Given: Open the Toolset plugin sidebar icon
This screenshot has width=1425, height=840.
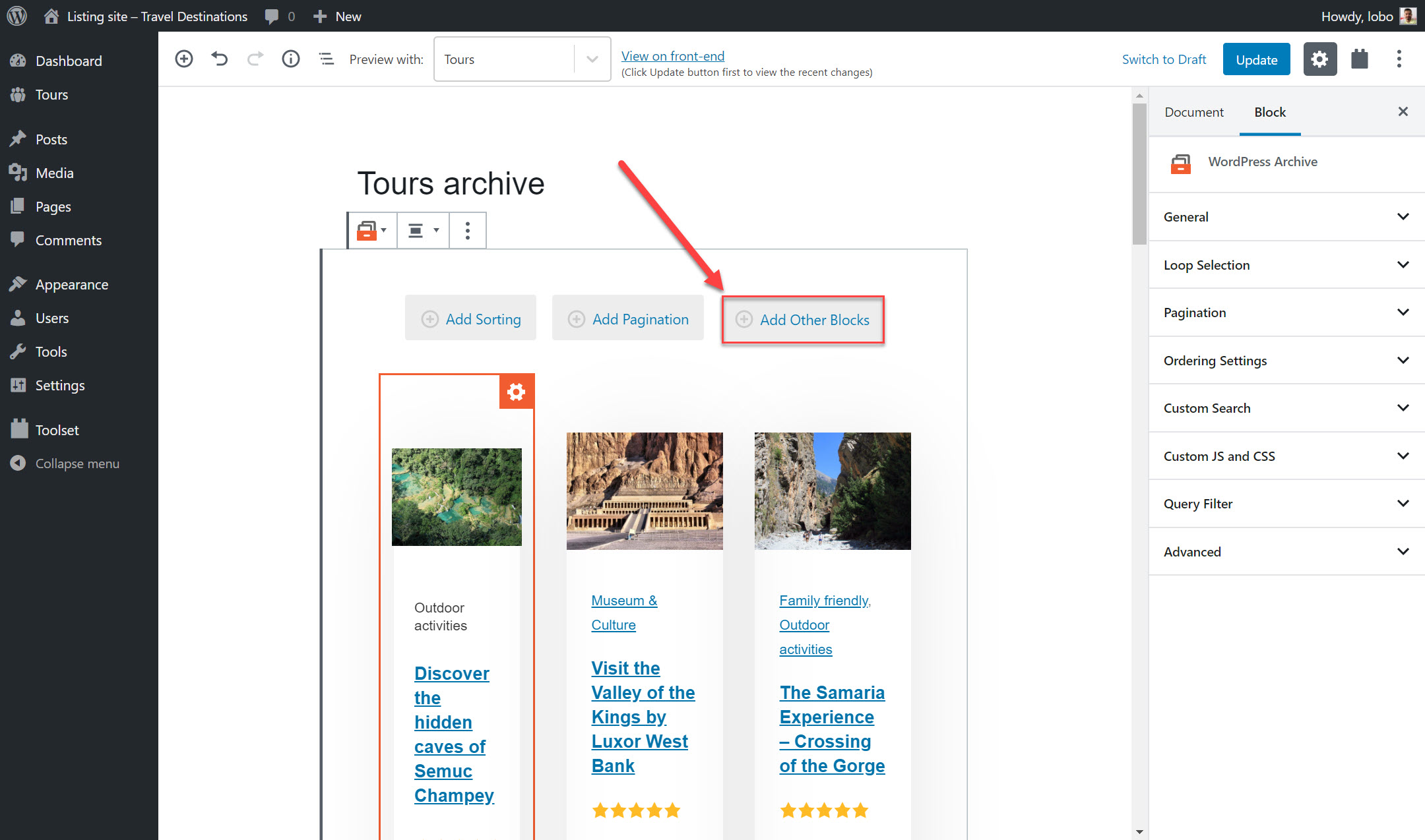Looking at the screenshot, I should 1360,59.
